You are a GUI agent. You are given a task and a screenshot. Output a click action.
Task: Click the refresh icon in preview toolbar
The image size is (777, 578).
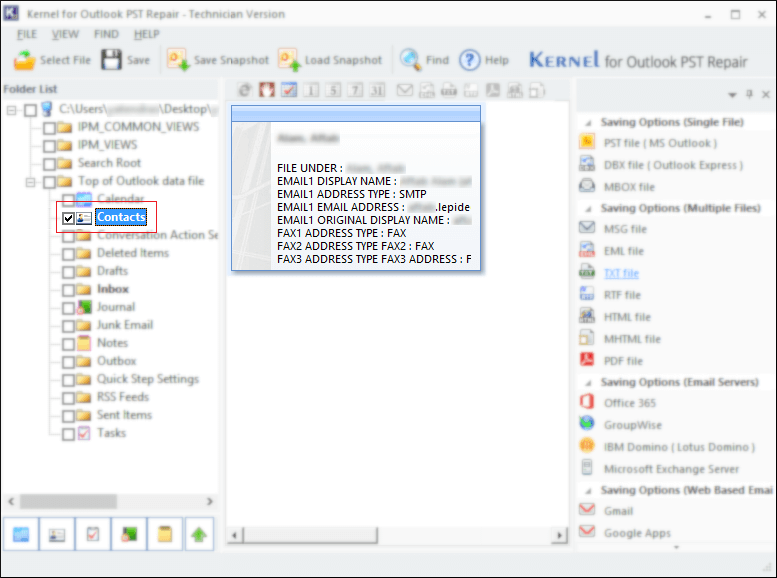tap(245, 90)
